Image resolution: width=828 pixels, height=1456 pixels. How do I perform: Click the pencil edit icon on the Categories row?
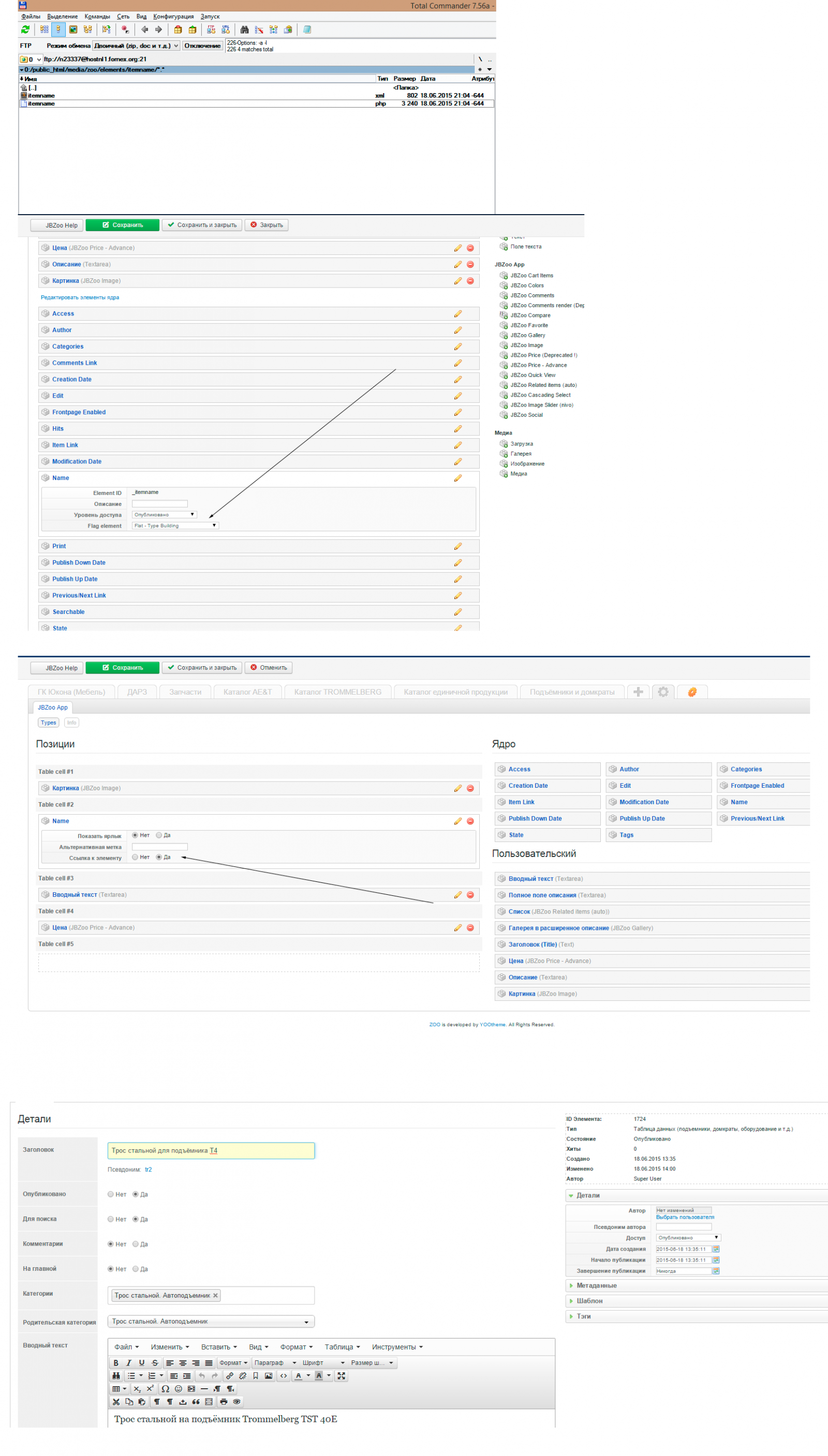[x=458, y=346]
